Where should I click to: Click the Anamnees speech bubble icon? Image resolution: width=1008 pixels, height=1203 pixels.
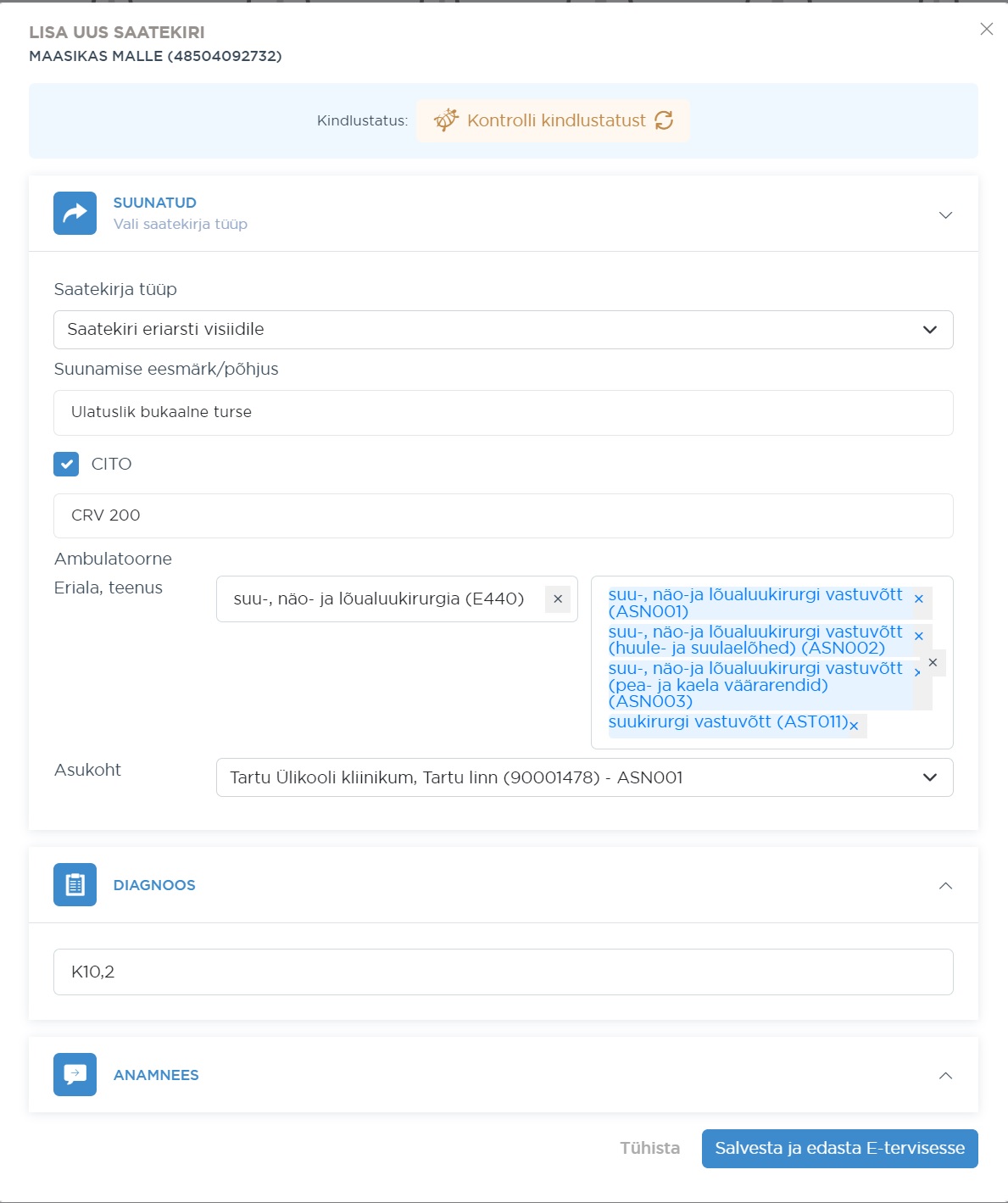click(x=75, y=1074)
